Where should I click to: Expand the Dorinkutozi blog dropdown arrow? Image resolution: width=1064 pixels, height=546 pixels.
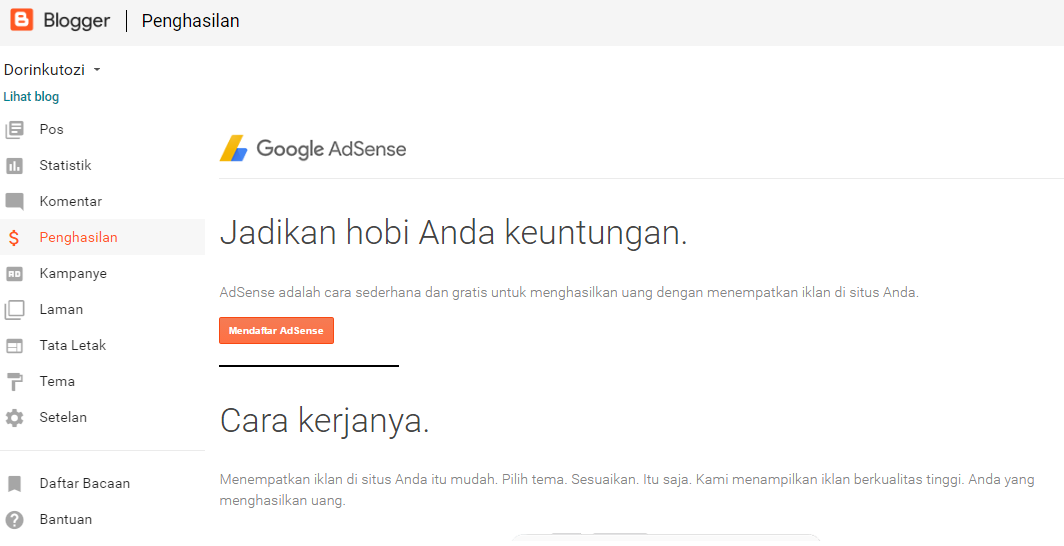click(97, 70)
